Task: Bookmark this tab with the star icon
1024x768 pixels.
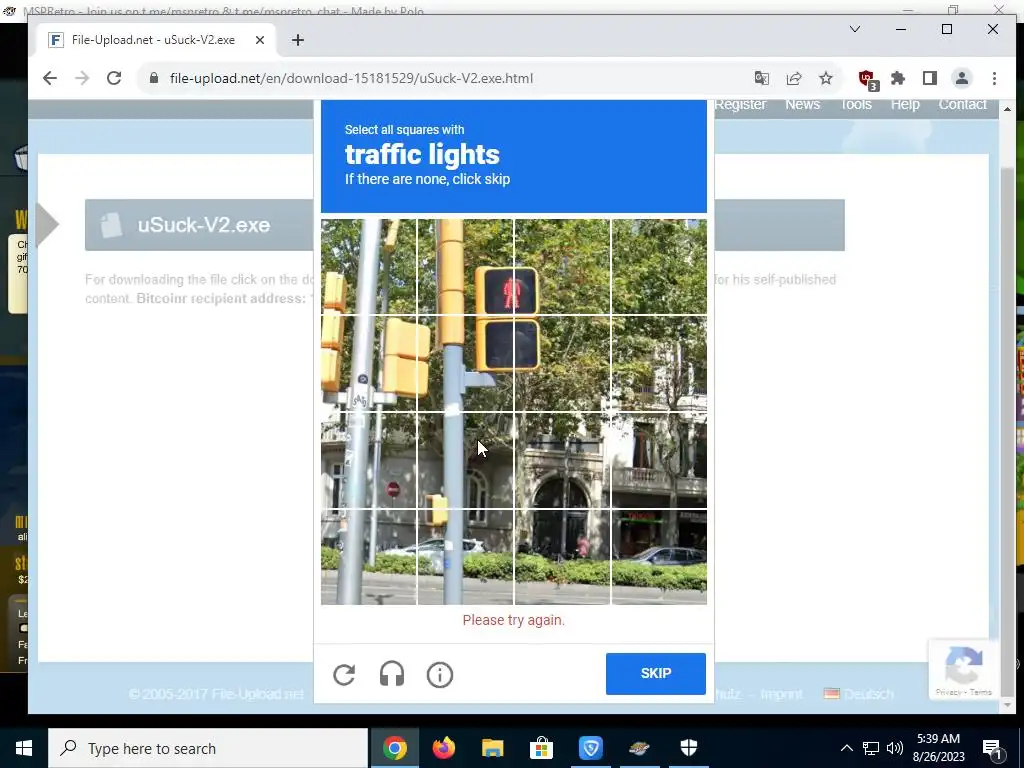Action: coord(825,78)
